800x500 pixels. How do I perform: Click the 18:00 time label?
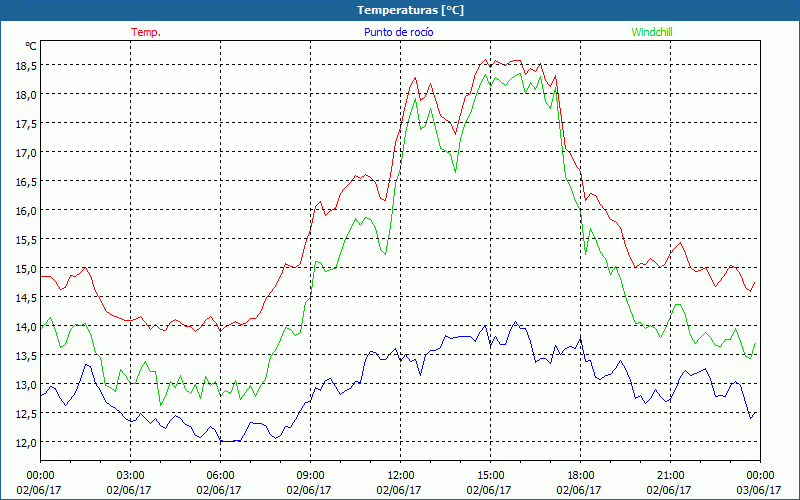point(581,476)
